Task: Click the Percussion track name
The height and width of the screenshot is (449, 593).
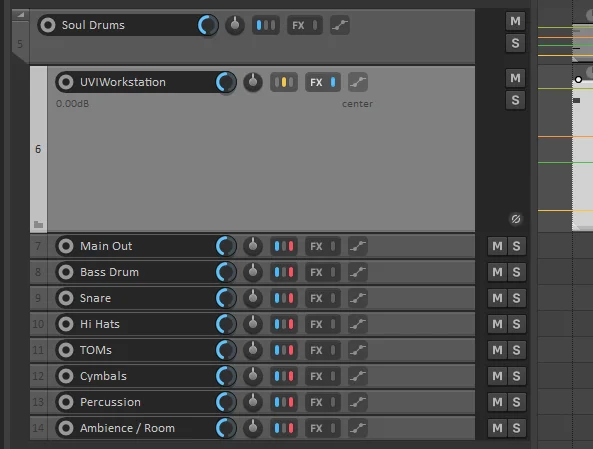Action: pyautogui.click(x=110, y=402)
